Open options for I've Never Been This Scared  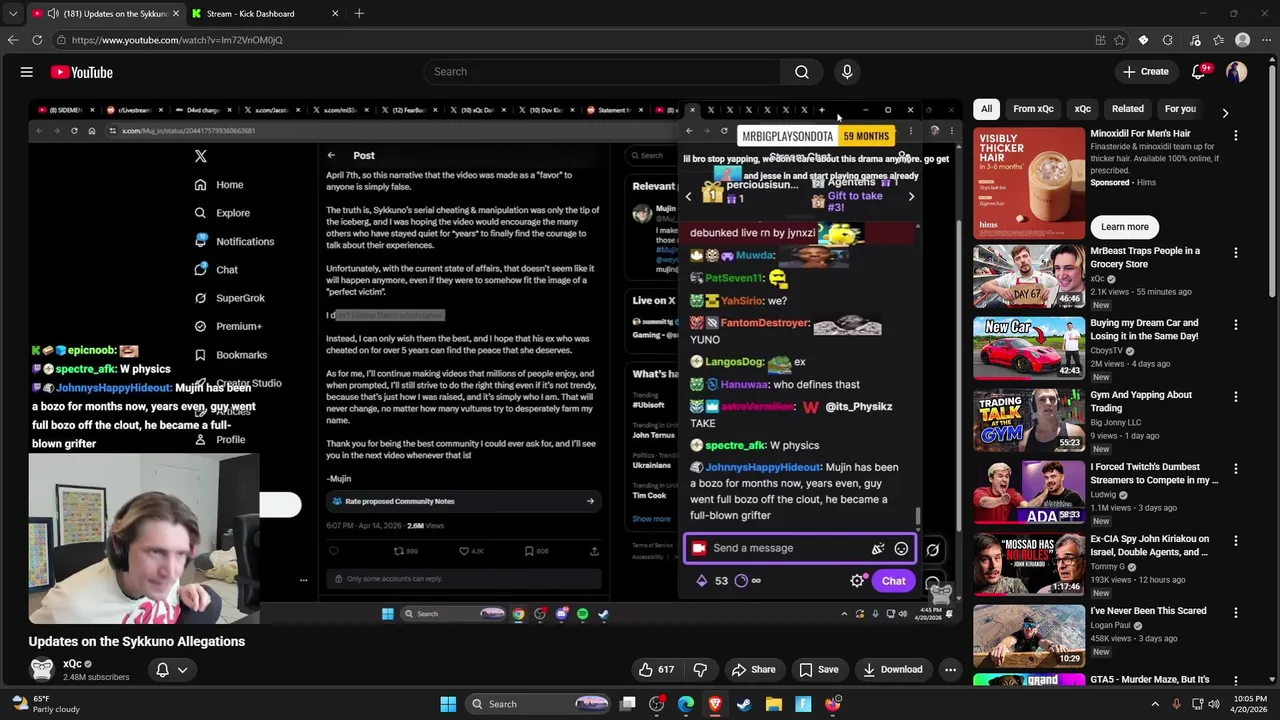1236,613
